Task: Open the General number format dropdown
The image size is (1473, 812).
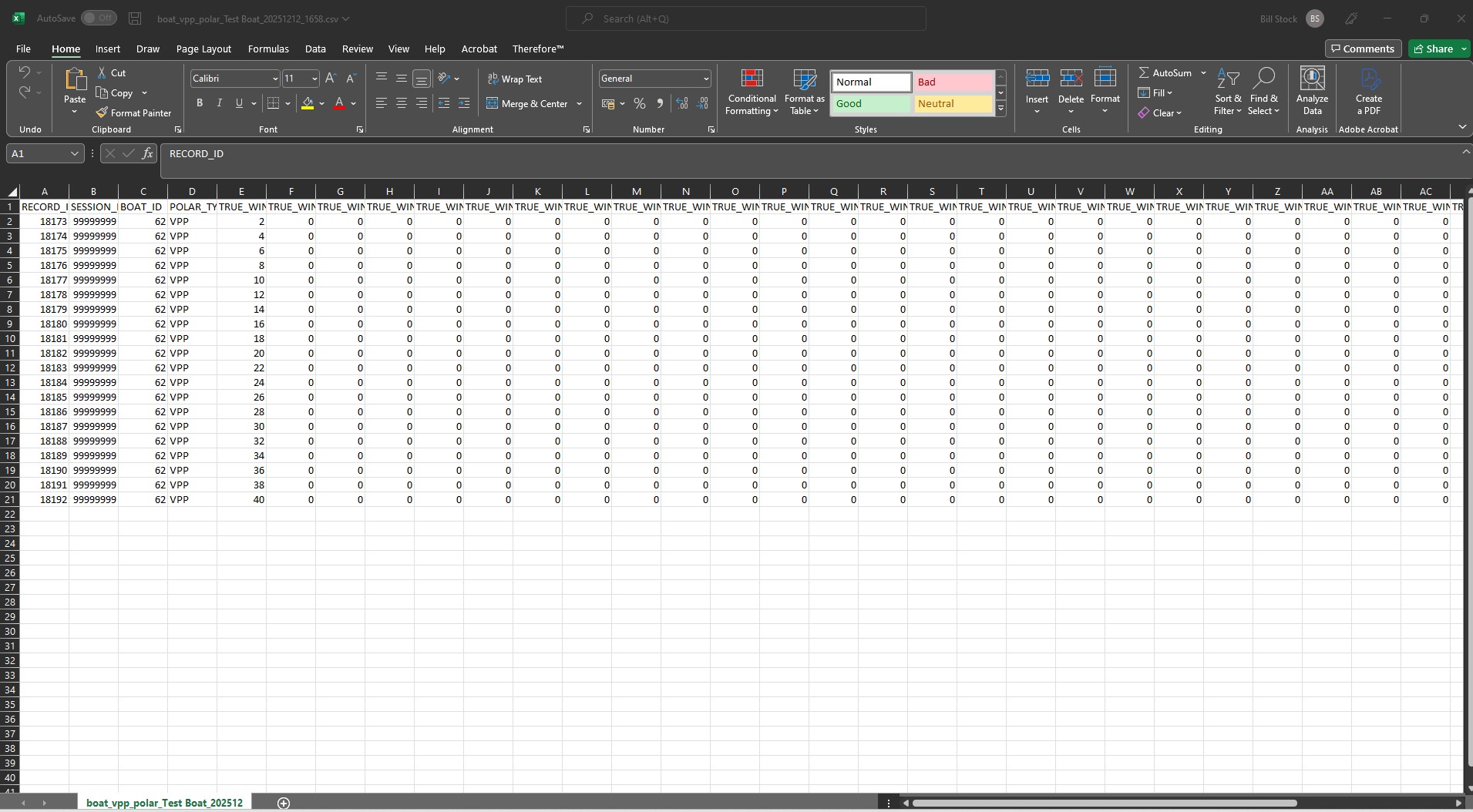Action: [x=705, y=79]
